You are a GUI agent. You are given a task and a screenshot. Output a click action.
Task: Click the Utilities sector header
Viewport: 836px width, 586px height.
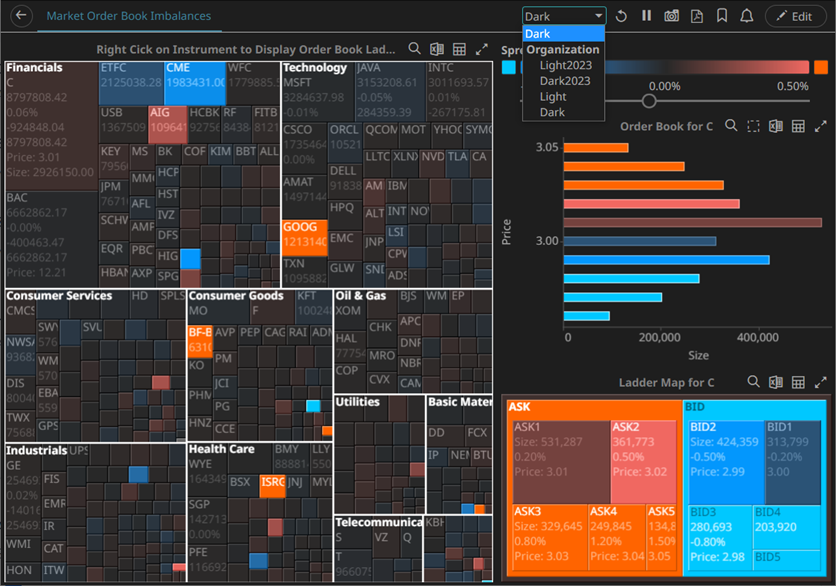tap(357, 402)
